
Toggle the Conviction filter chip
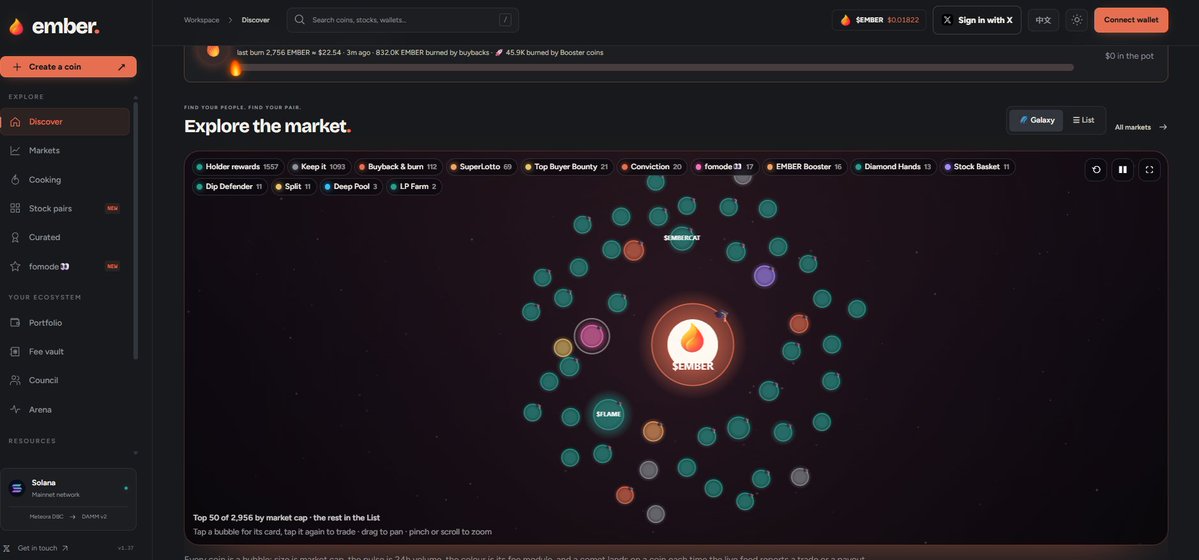651,167
